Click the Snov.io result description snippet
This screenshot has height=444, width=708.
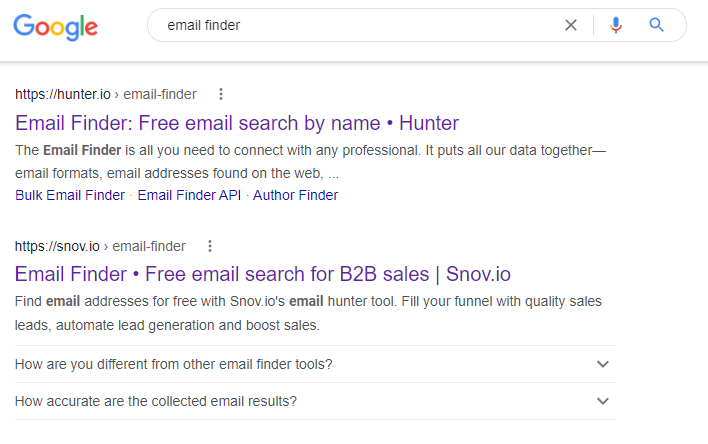tap(308, 313)
